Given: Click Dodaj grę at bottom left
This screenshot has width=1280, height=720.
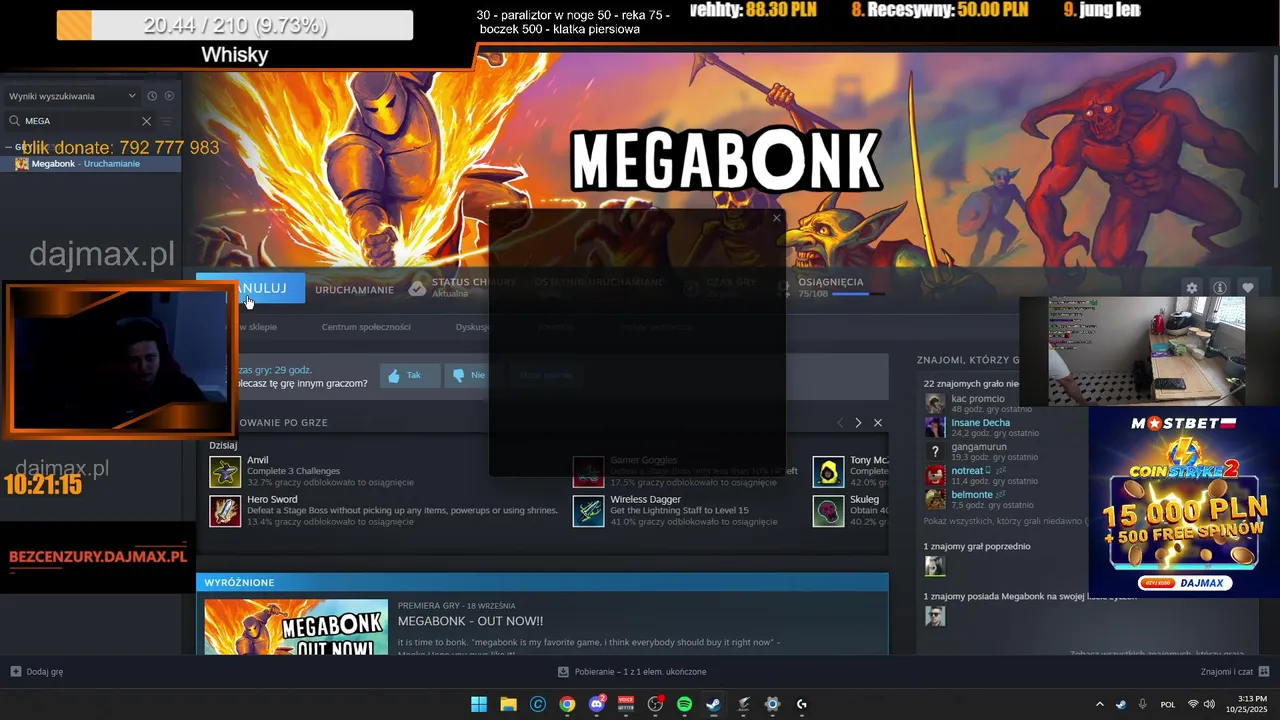Looking at the screenshot, I should pyautogui.click(x=37, y=672).
